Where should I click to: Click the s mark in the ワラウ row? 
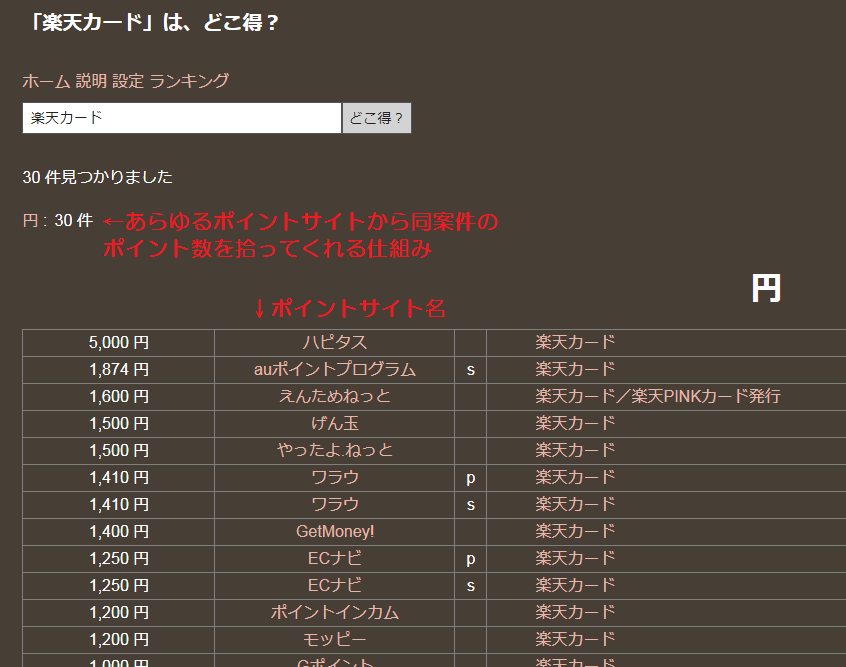[470, 505]
